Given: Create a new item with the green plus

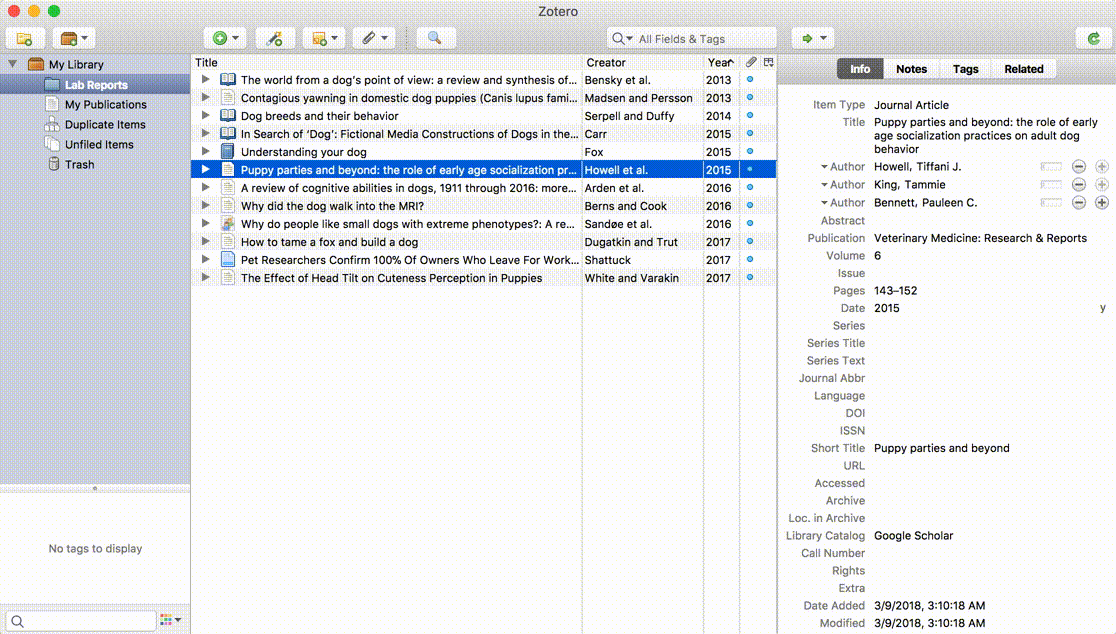Looking at the screenshot, I should [220, 38].
